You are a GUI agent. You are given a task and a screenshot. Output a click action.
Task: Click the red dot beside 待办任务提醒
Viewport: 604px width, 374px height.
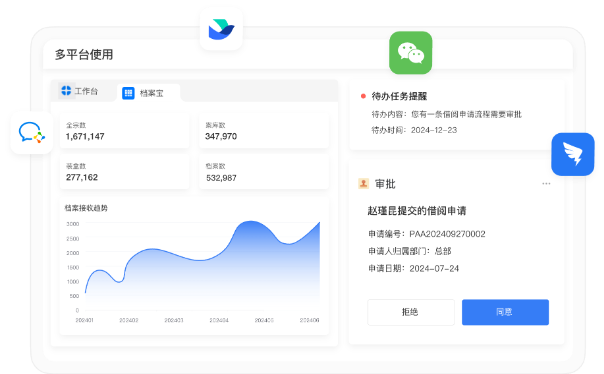pos(363,96)
